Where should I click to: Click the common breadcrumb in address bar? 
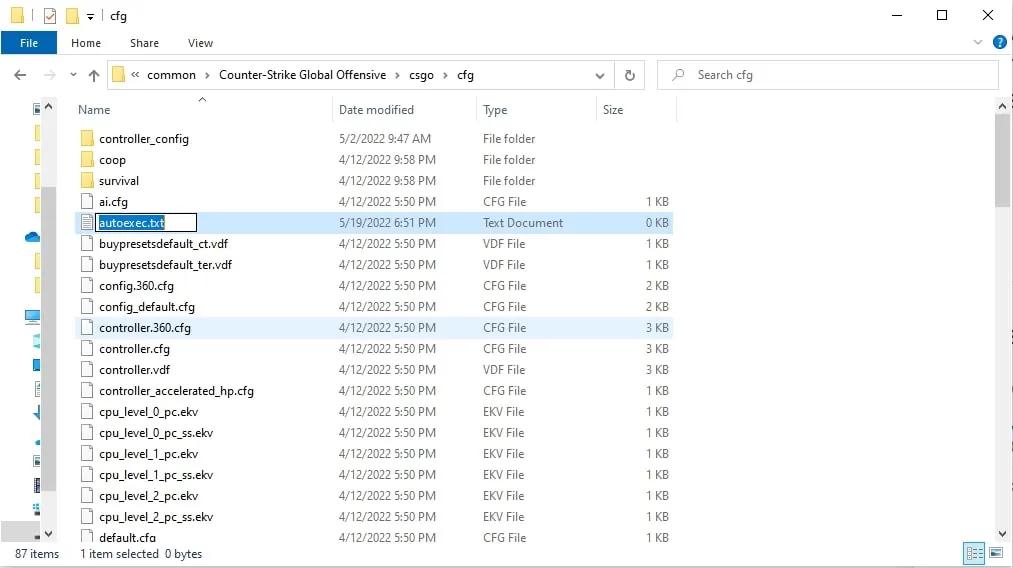point(171,75)
